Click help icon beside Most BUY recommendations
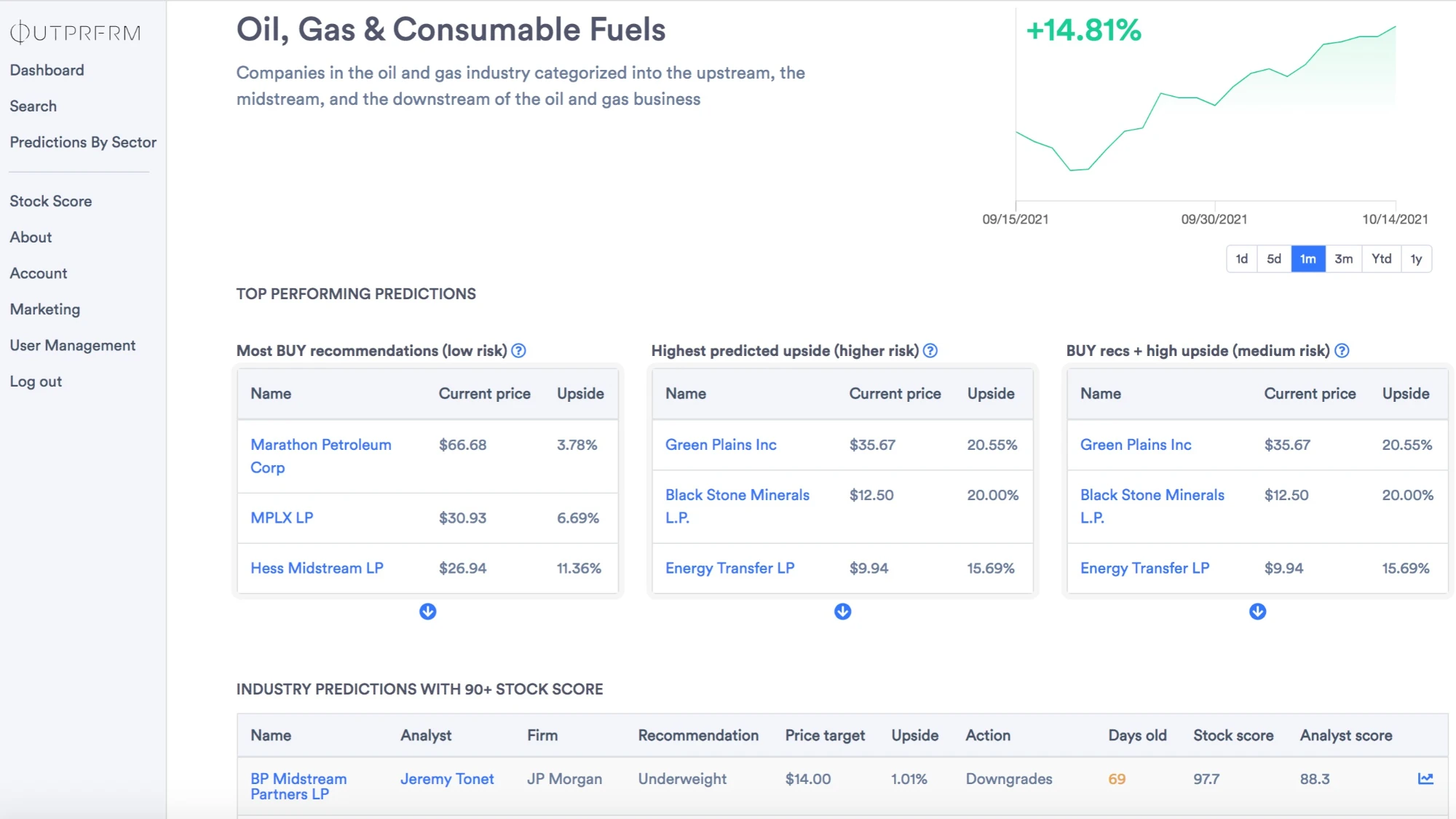Screen dimensions: 1456x819 518,351
